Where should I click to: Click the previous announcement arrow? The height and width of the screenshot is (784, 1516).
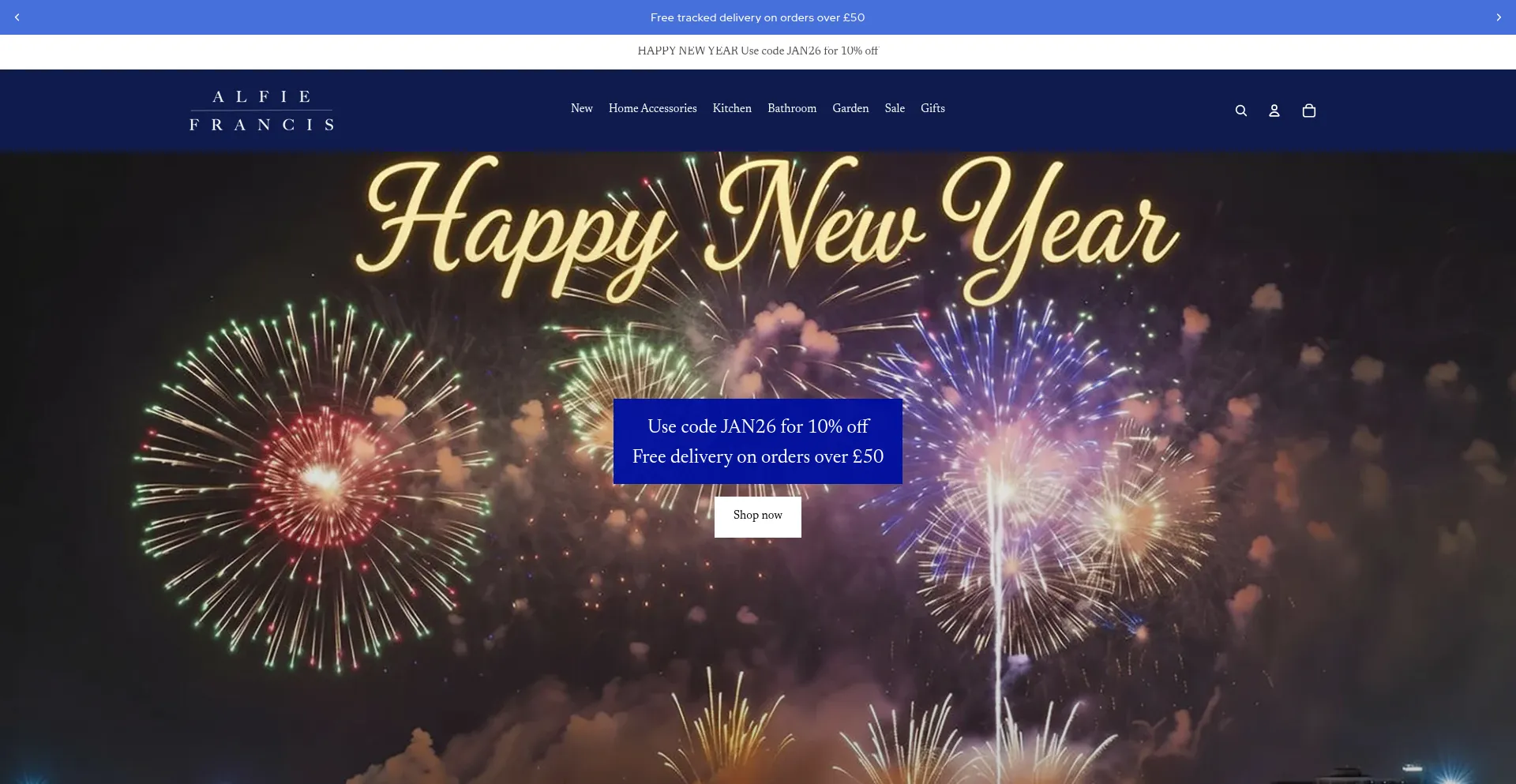click(17, 17)
